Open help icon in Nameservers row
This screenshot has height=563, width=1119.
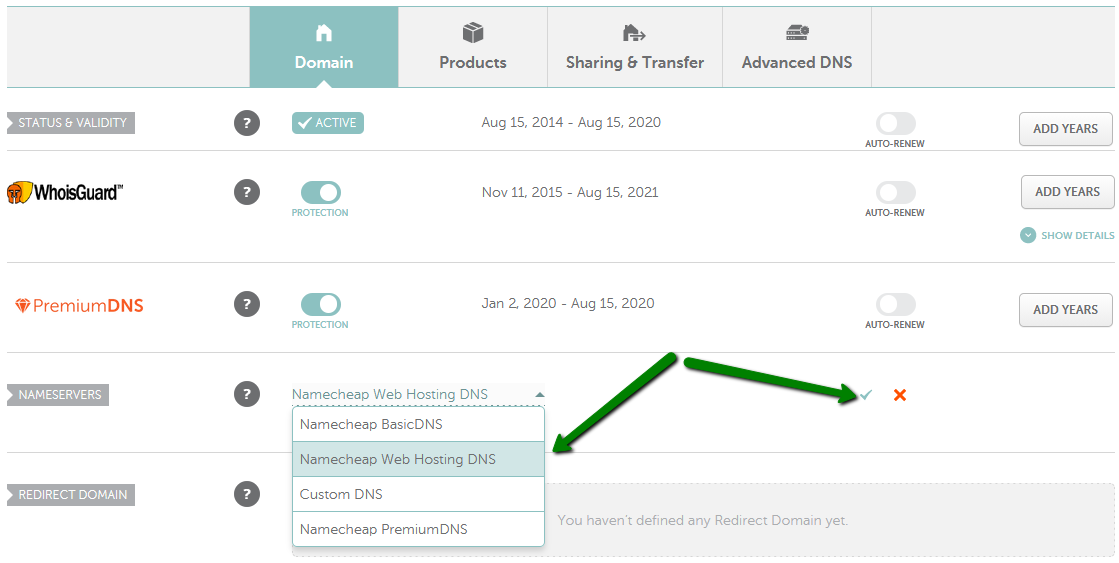tap(247, 394)
